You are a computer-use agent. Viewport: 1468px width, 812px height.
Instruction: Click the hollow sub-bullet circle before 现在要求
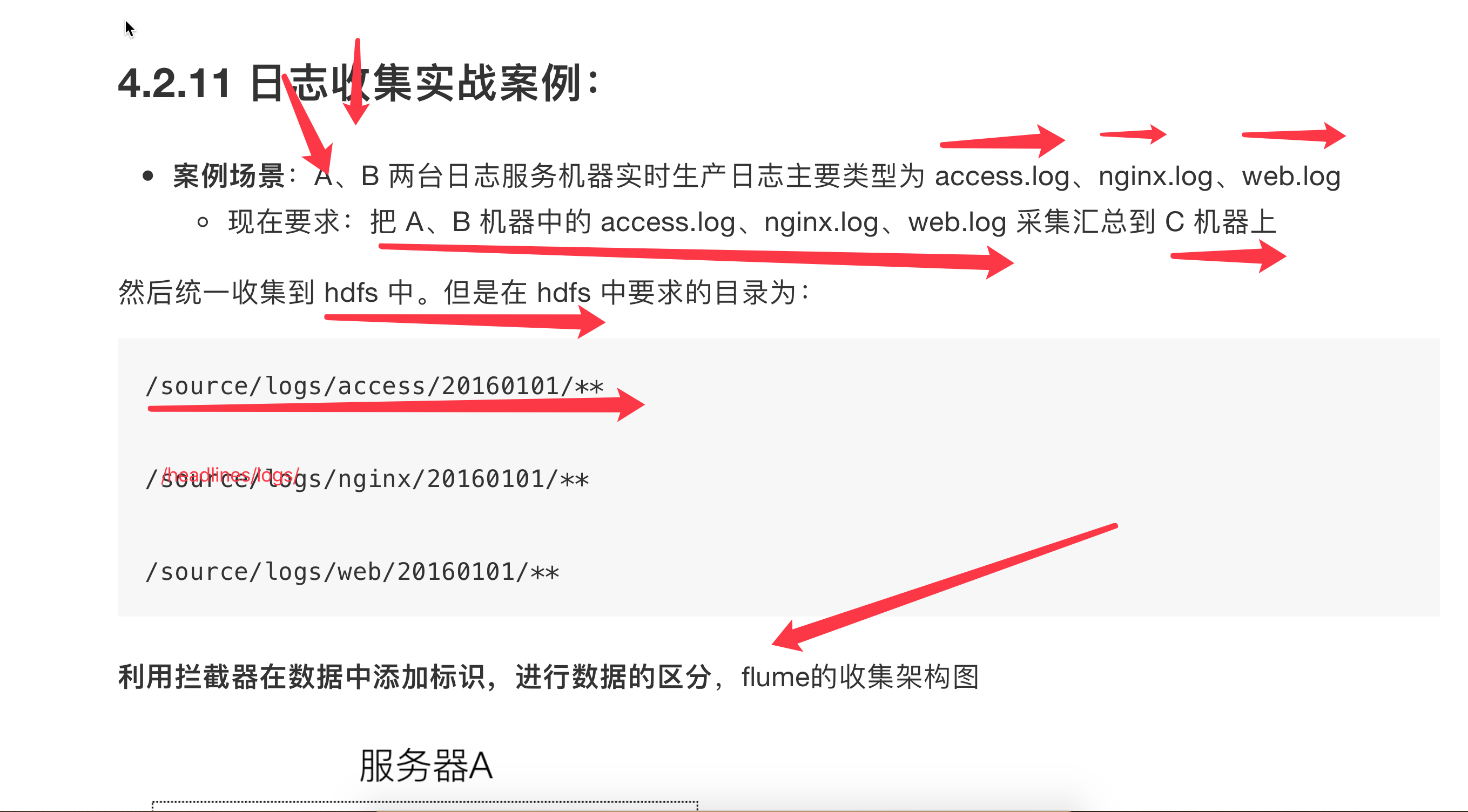coord(203,222)
